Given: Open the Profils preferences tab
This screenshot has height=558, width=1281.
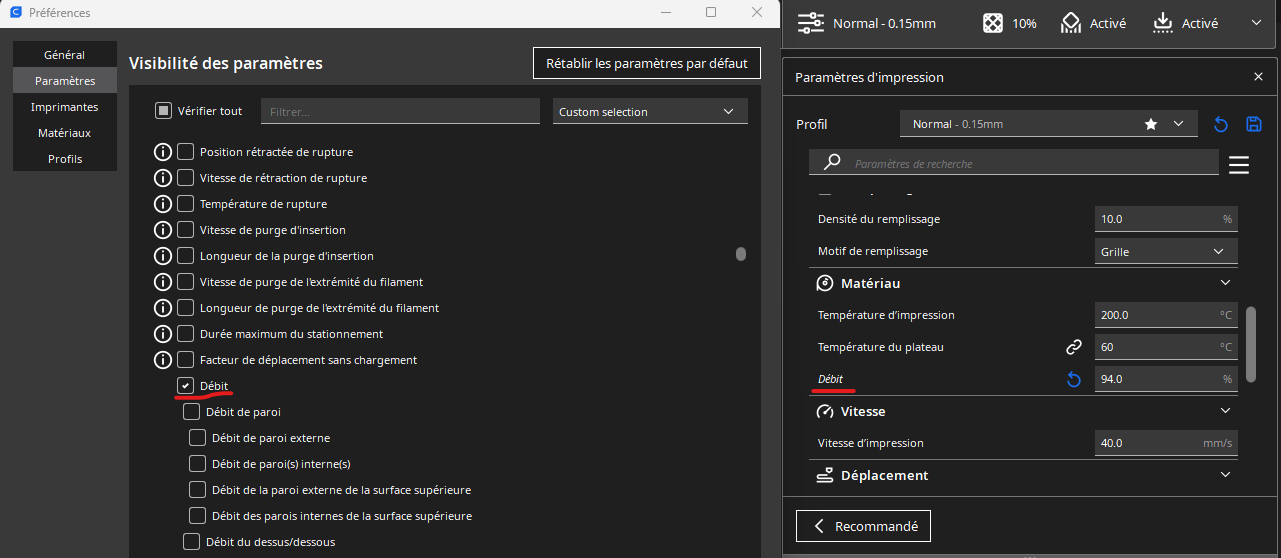Looking at the screenshot, I should pyautogui.click(x=64, y=159).
